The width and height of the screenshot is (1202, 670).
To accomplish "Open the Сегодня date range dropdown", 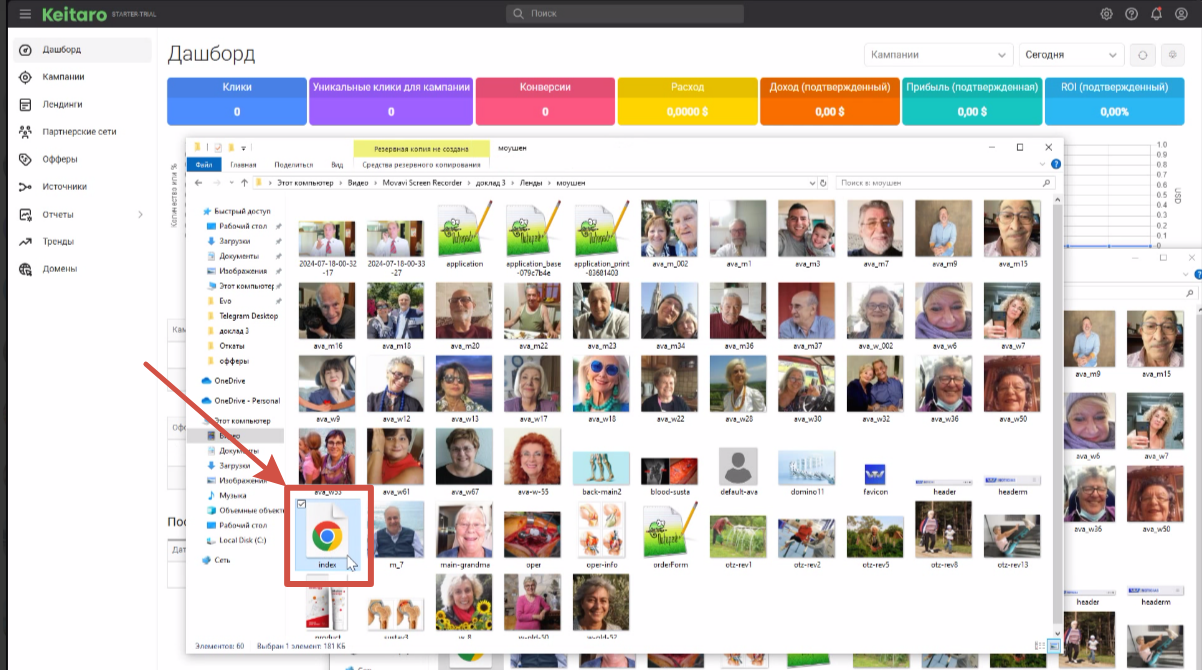I will [x=1070, y=55].
